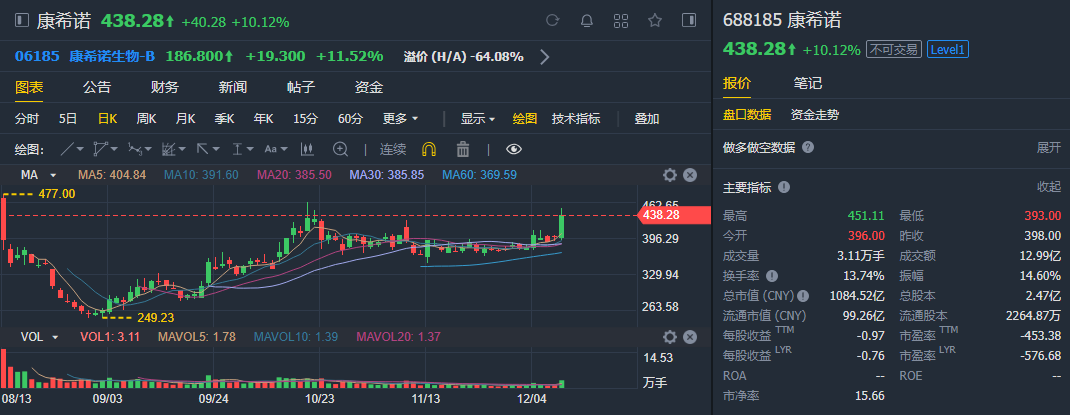The image size is (1070, 415).
Task: Toggle drawing visibility with the eye icon
Action: [514, 149]
